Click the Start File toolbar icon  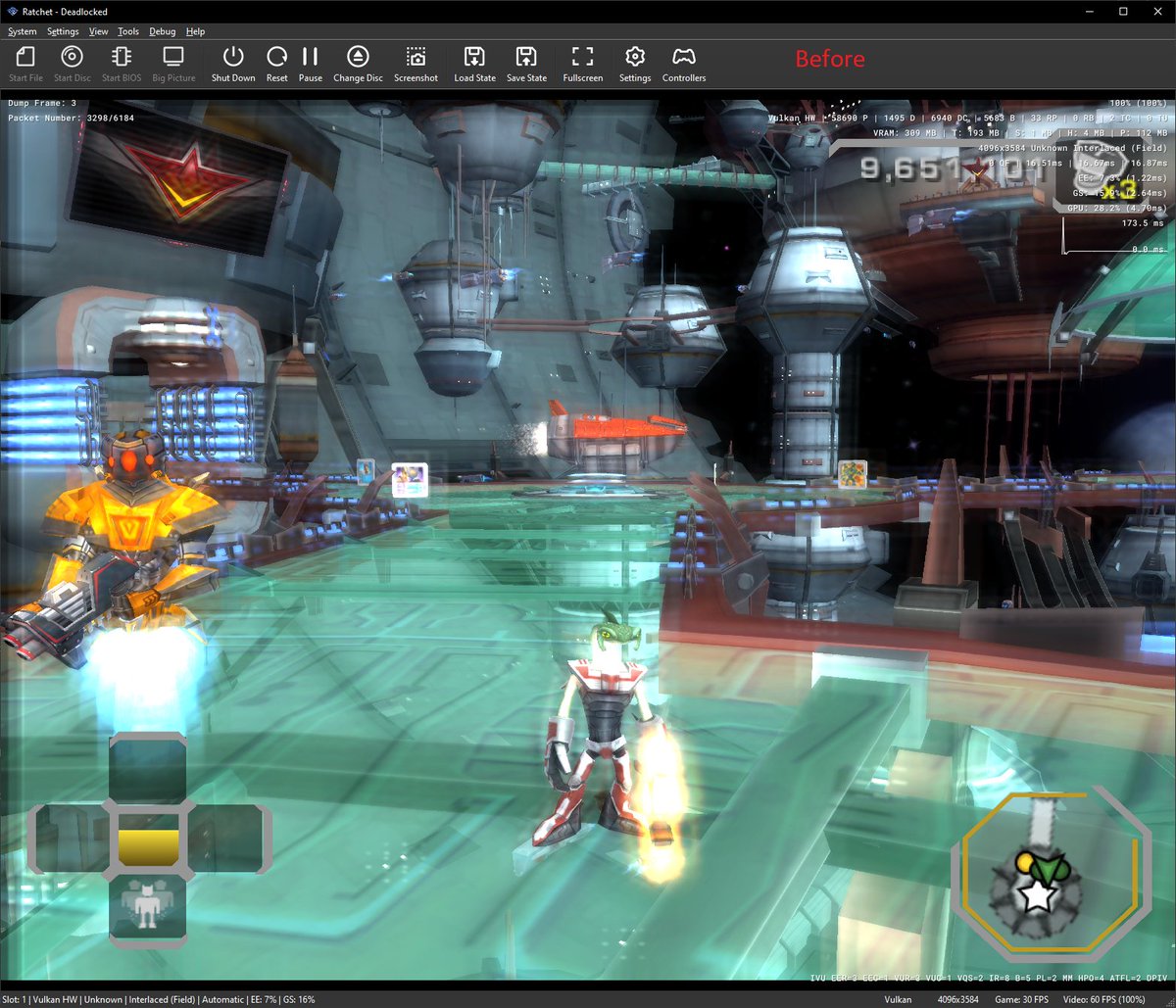click(25, 65)
